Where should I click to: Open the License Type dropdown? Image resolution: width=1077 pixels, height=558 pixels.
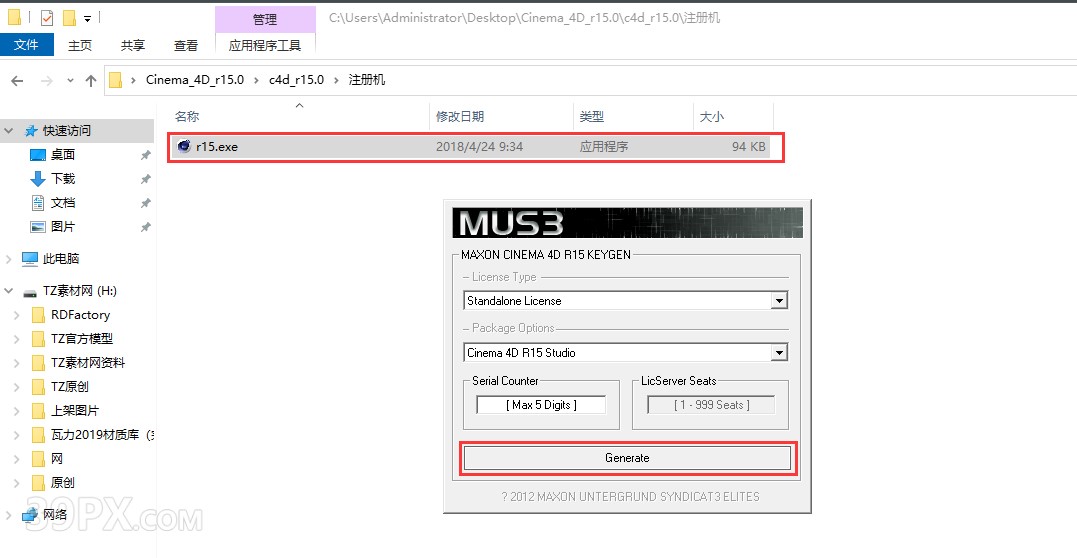pos(779,301)
